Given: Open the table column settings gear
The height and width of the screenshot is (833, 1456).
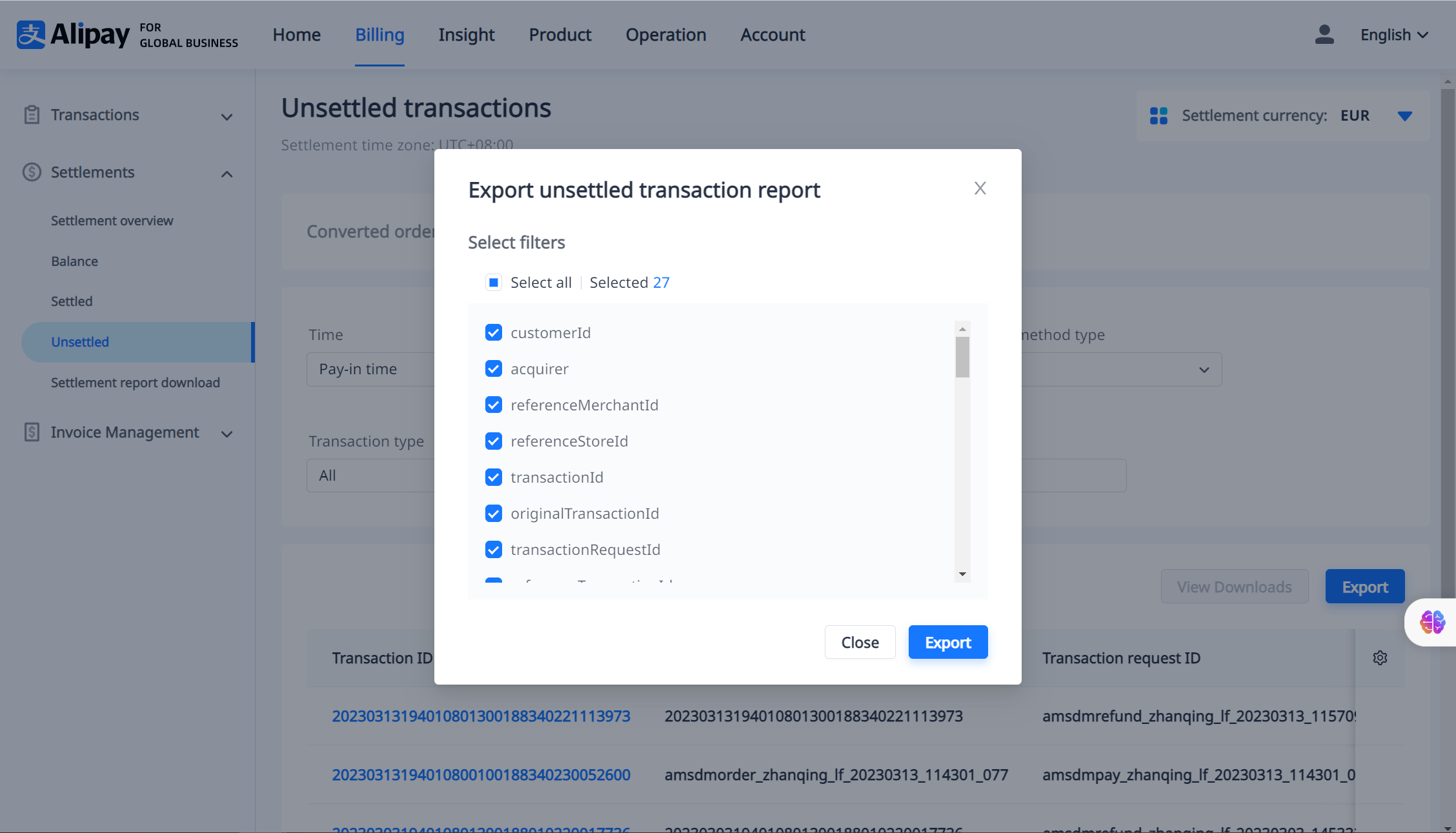Looking at the screenshot, I should [x=1380, y=658].
